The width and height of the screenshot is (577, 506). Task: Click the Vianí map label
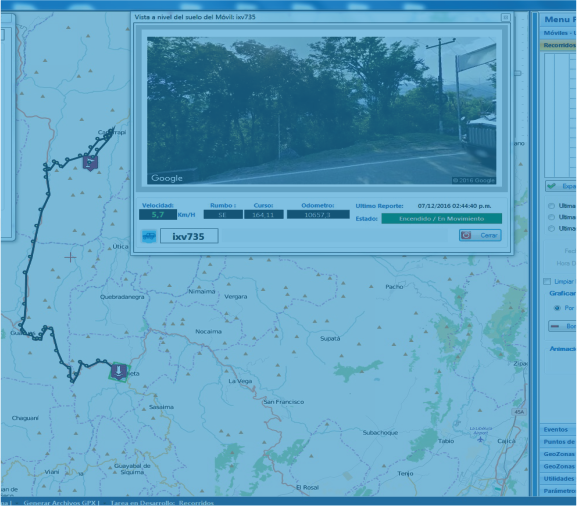(x=52, y=472)
